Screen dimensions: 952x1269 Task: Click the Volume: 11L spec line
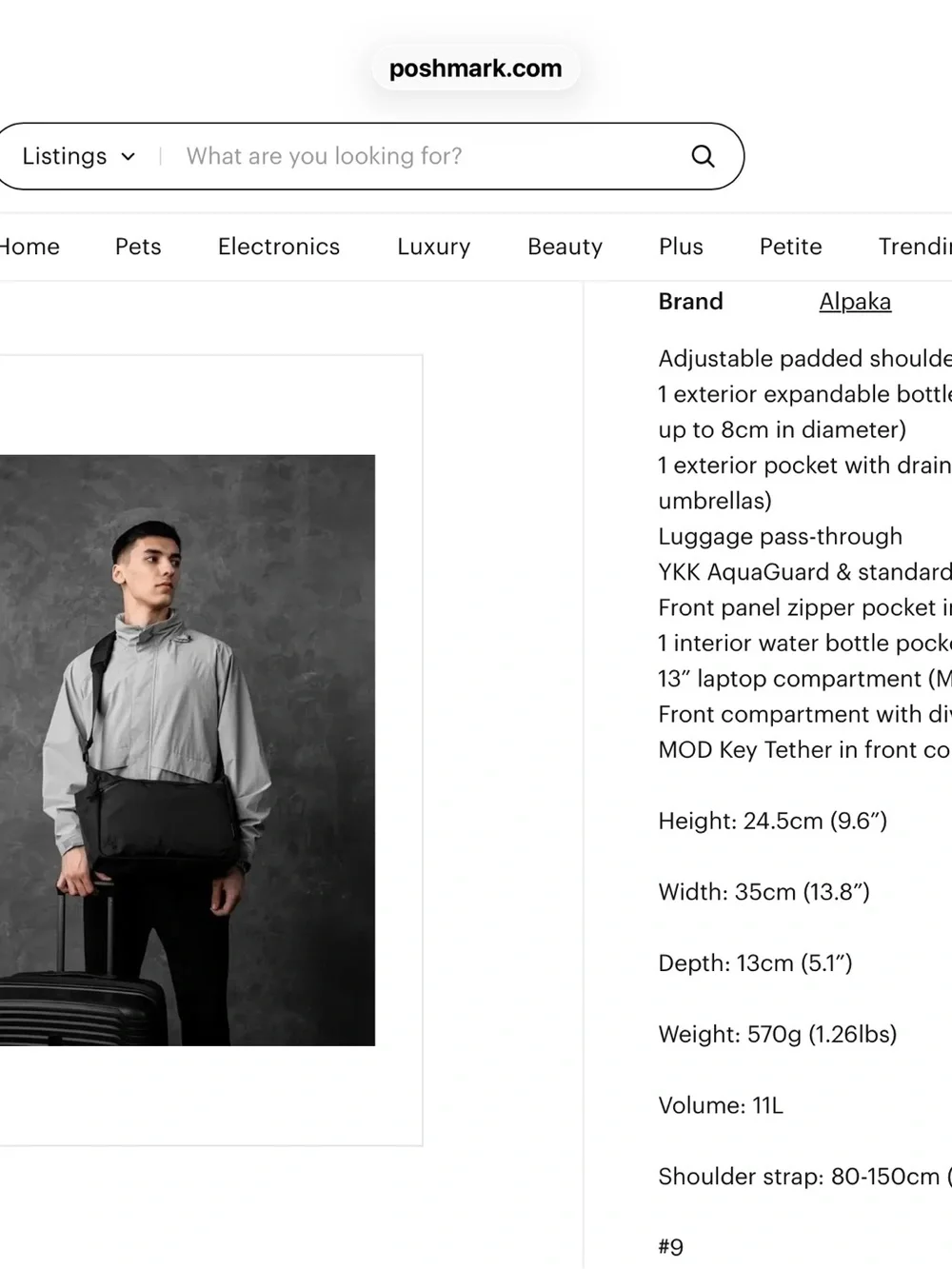721,1105
